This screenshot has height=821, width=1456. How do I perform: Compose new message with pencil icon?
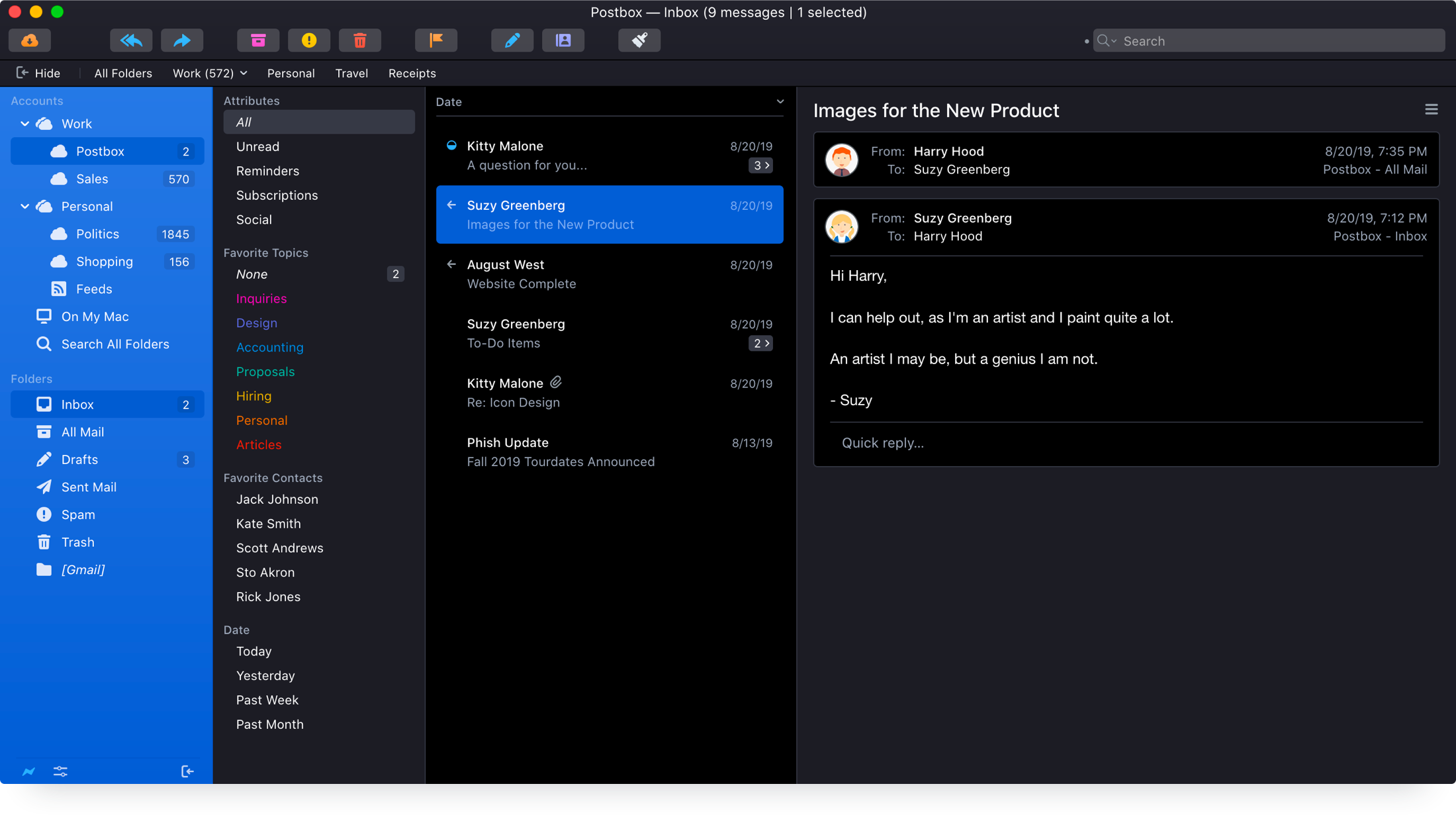[512, 40]
